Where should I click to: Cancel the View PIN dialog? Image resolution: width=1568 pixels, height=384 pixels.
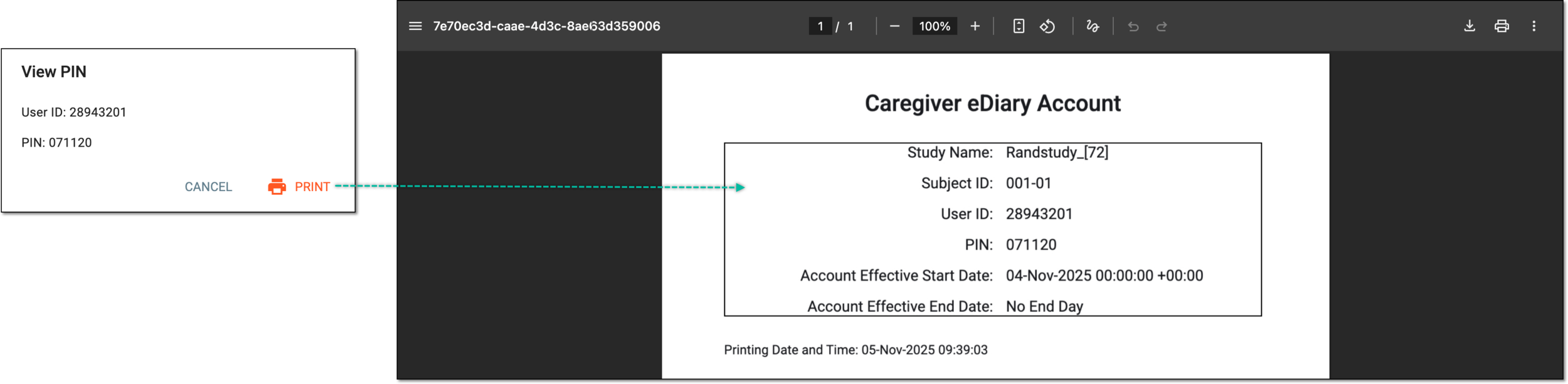click(208, 187)
